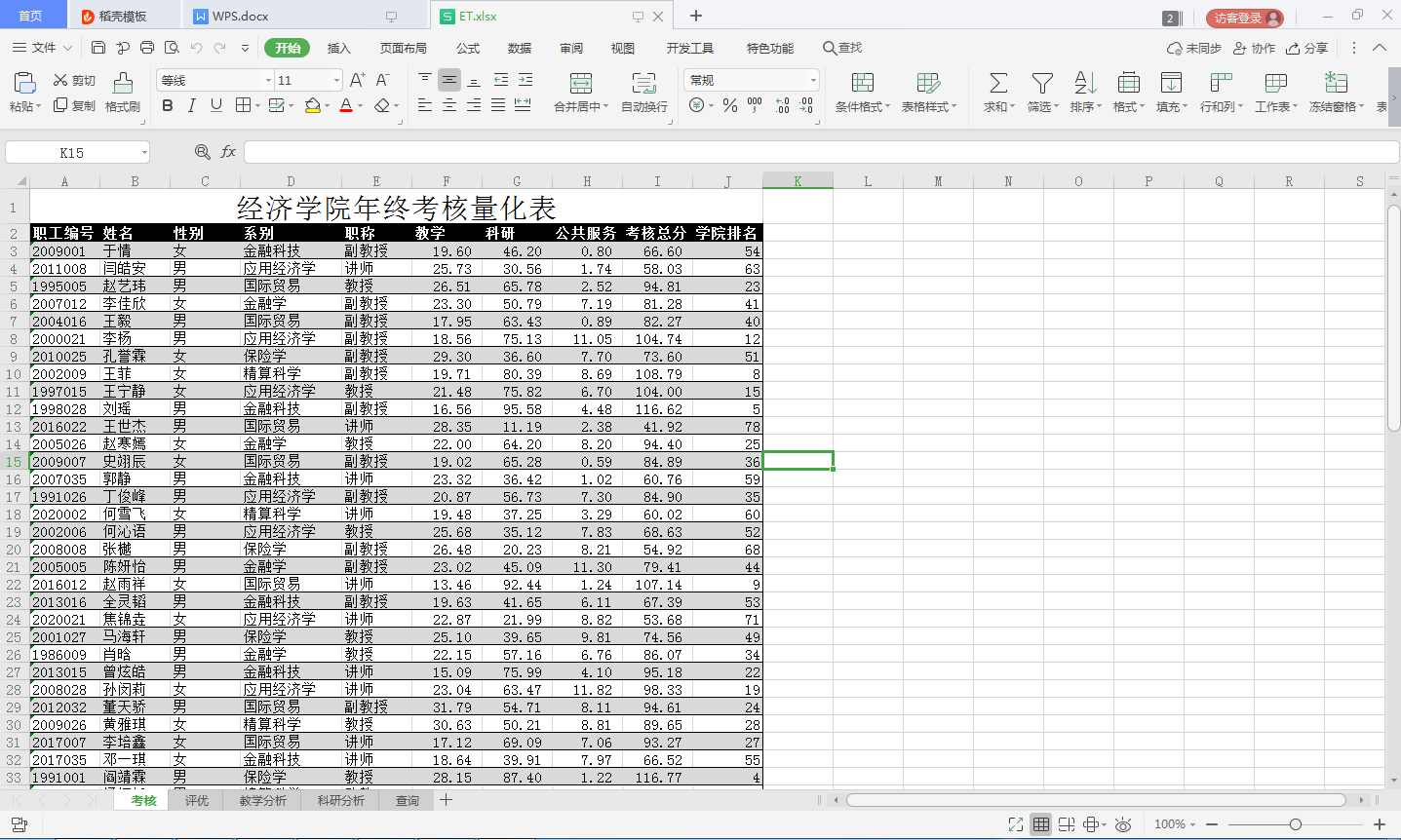The height and width of the screenshot is (840, 1401).
Task: Open the 公式 (Formulas) ribbon tab
Action: (x=468, y=48)
